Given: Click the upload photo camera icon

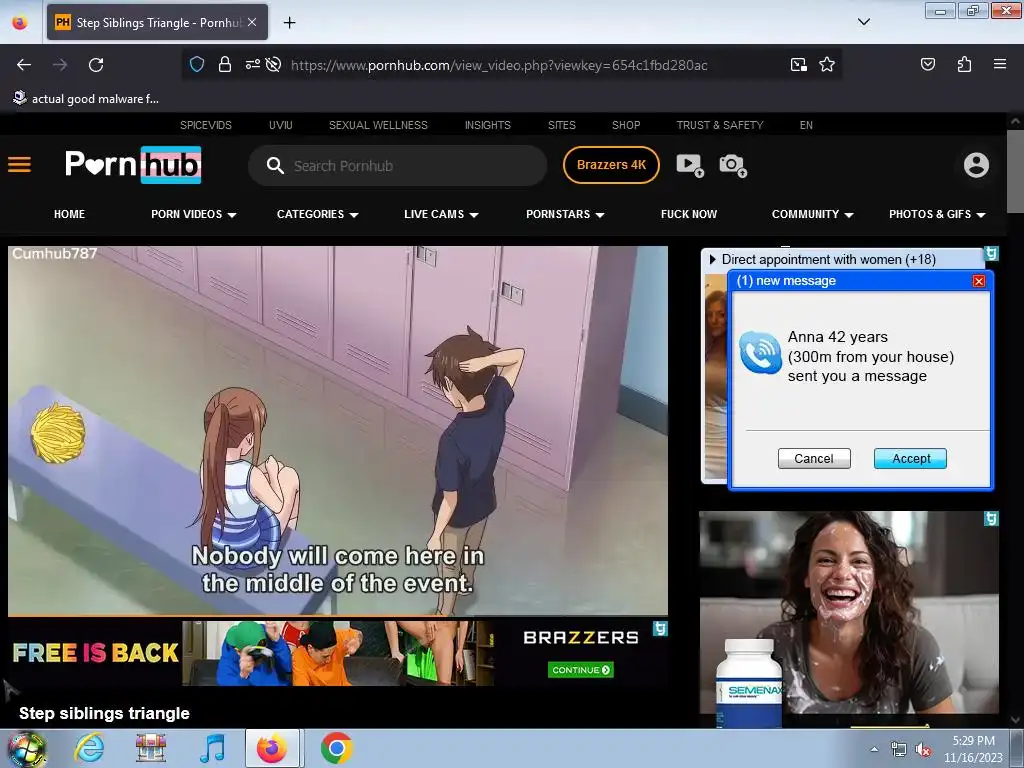Looking at the screenshot, I should pos(733,165).
